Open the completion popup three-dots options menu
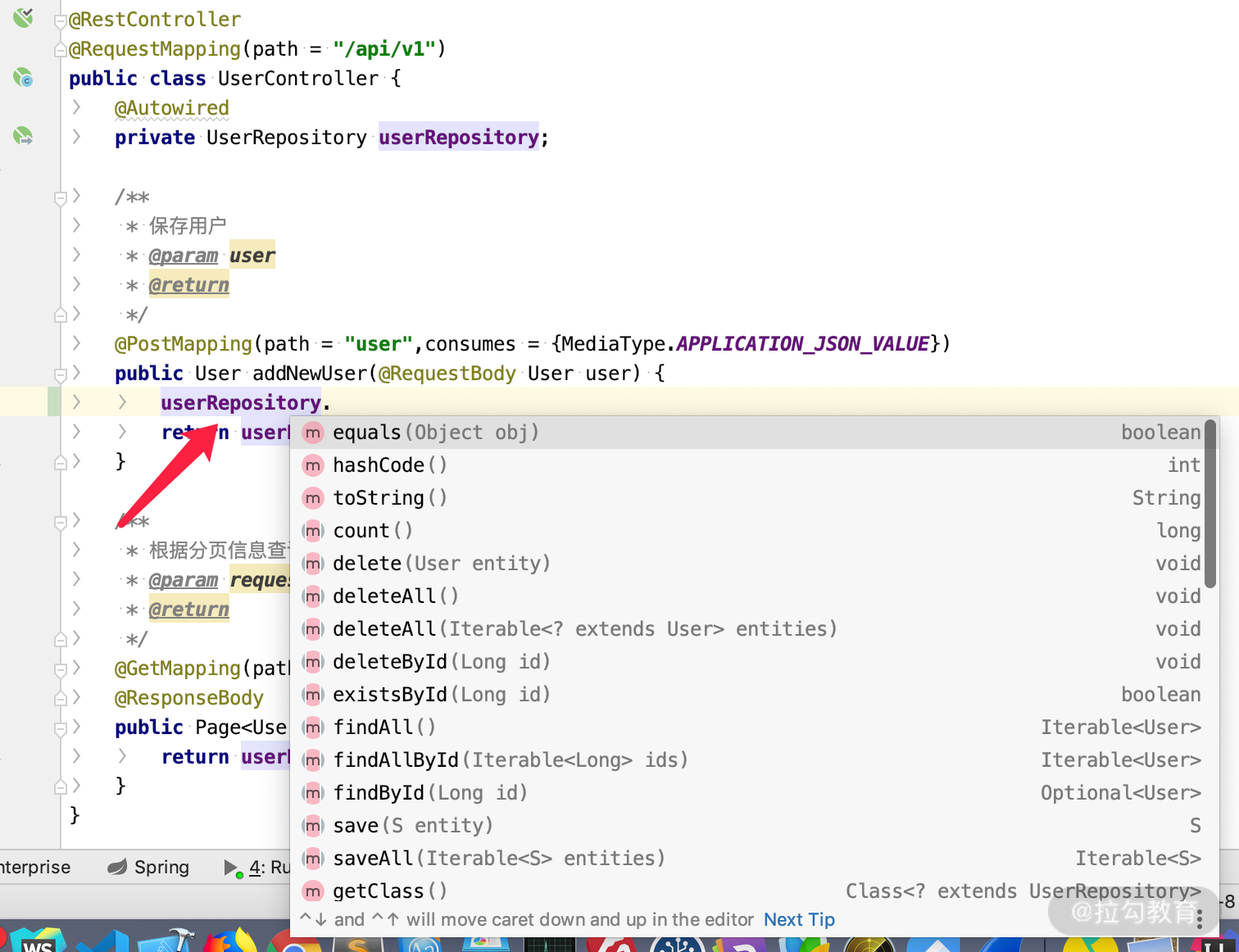 point(1200,920)
